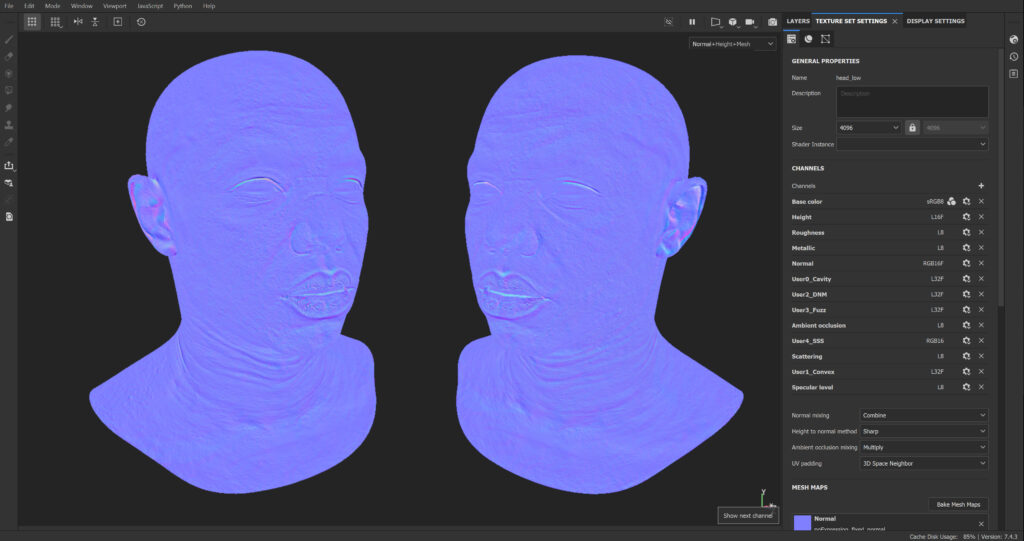Open the Normal+Height+Mesh channel dropdown
This screenshot has height=541, width=1024.
click(733, 44)
